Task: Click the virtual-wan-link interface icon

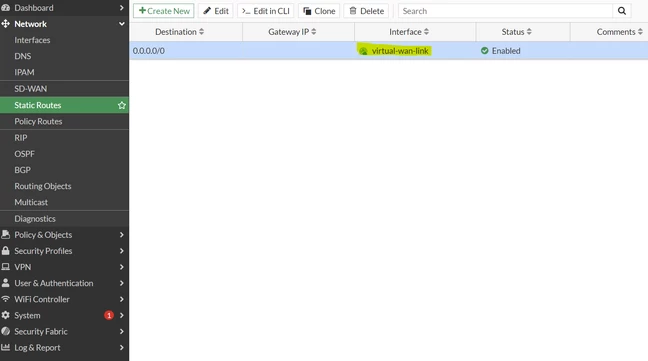Action: 363,51
